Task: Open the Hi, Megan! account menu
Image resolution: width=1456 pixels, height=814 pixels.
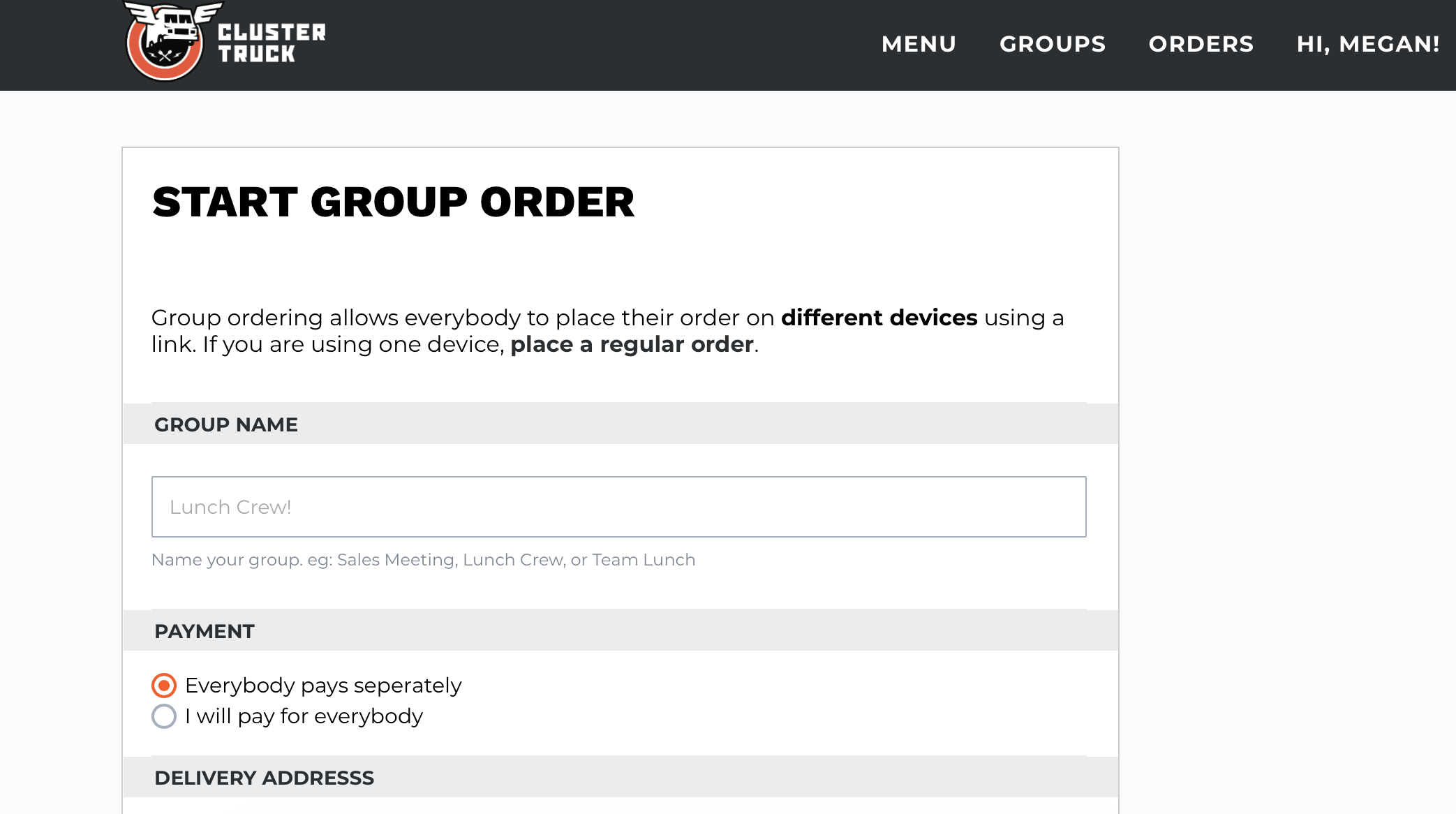Action: pyautogui.click(x=1368, y=44)
